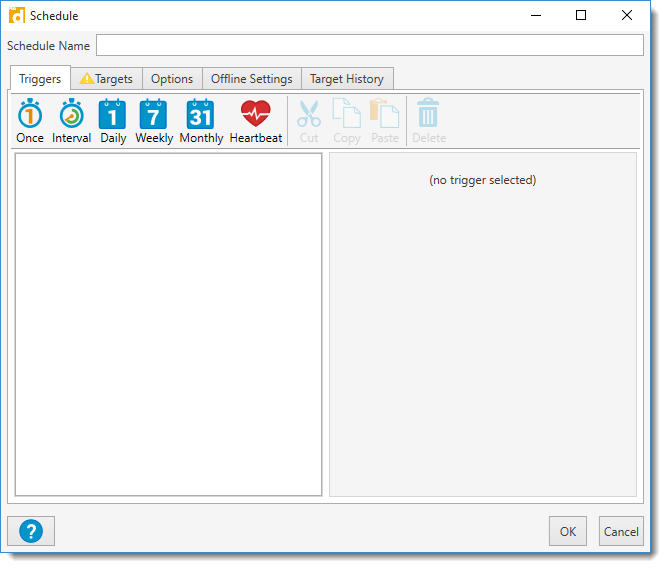
Task: Select the Triggers tab
Action: click(40, 79)
